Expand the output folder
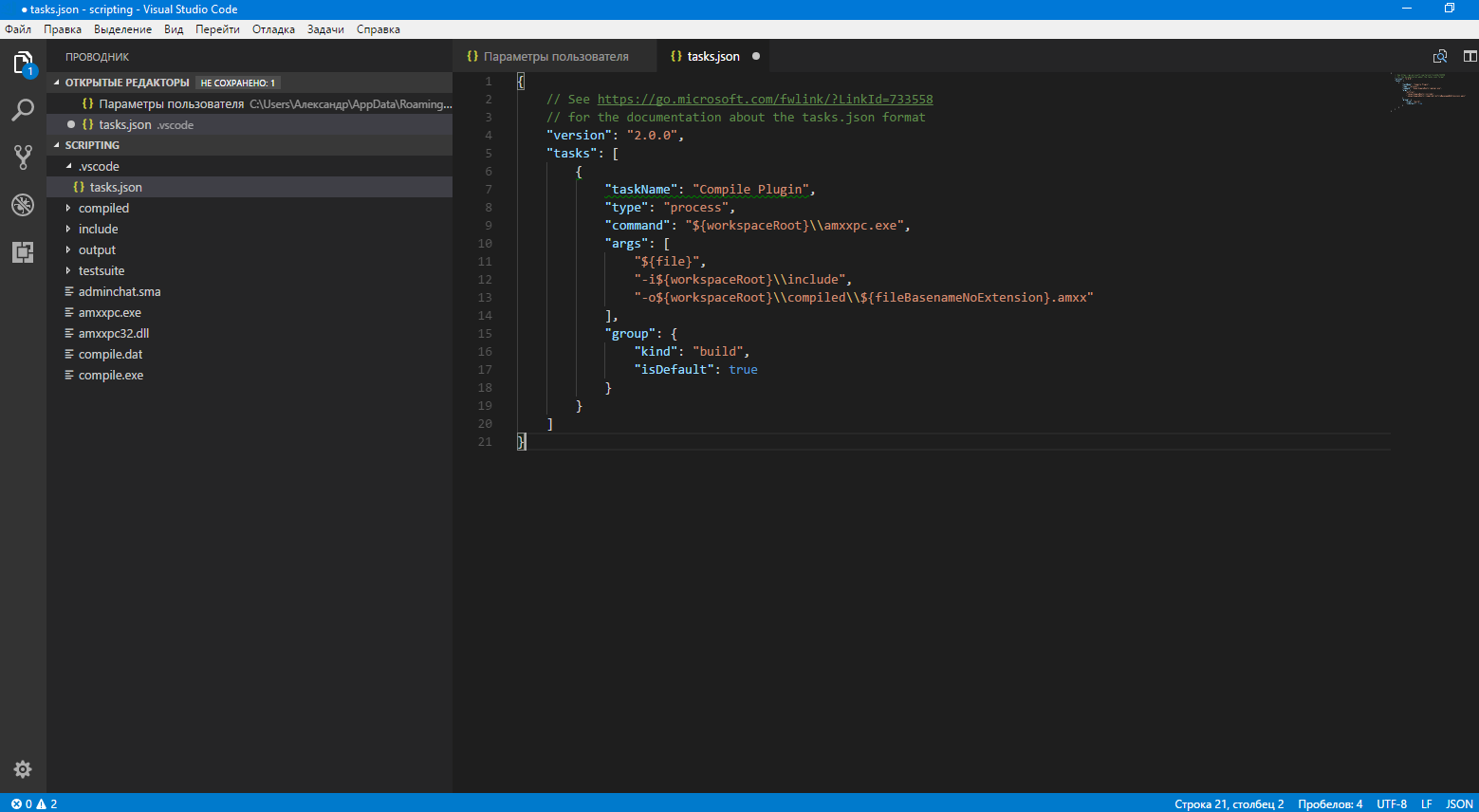The width and height of the screenshot is (1479, 812). pyautogui.click(x=250, y=249)
